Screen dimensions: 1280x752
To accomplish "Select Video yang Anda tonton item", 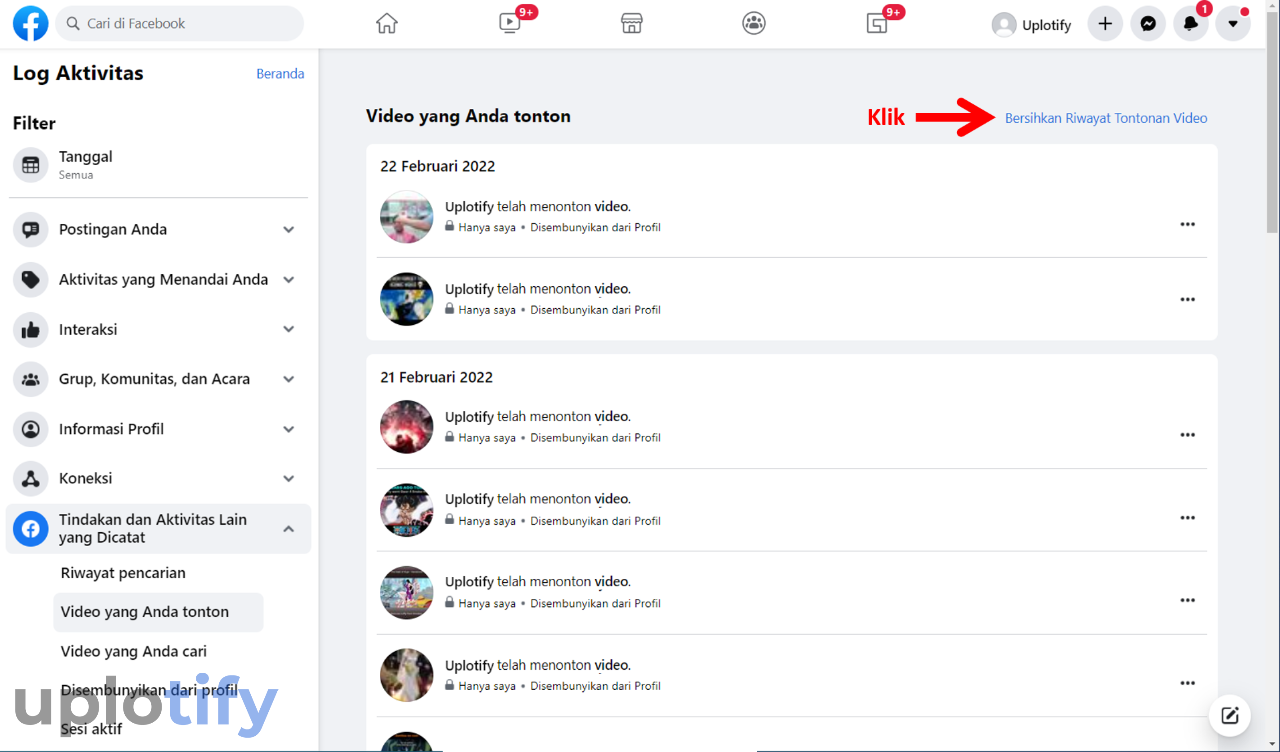I will tap(158, 612).
